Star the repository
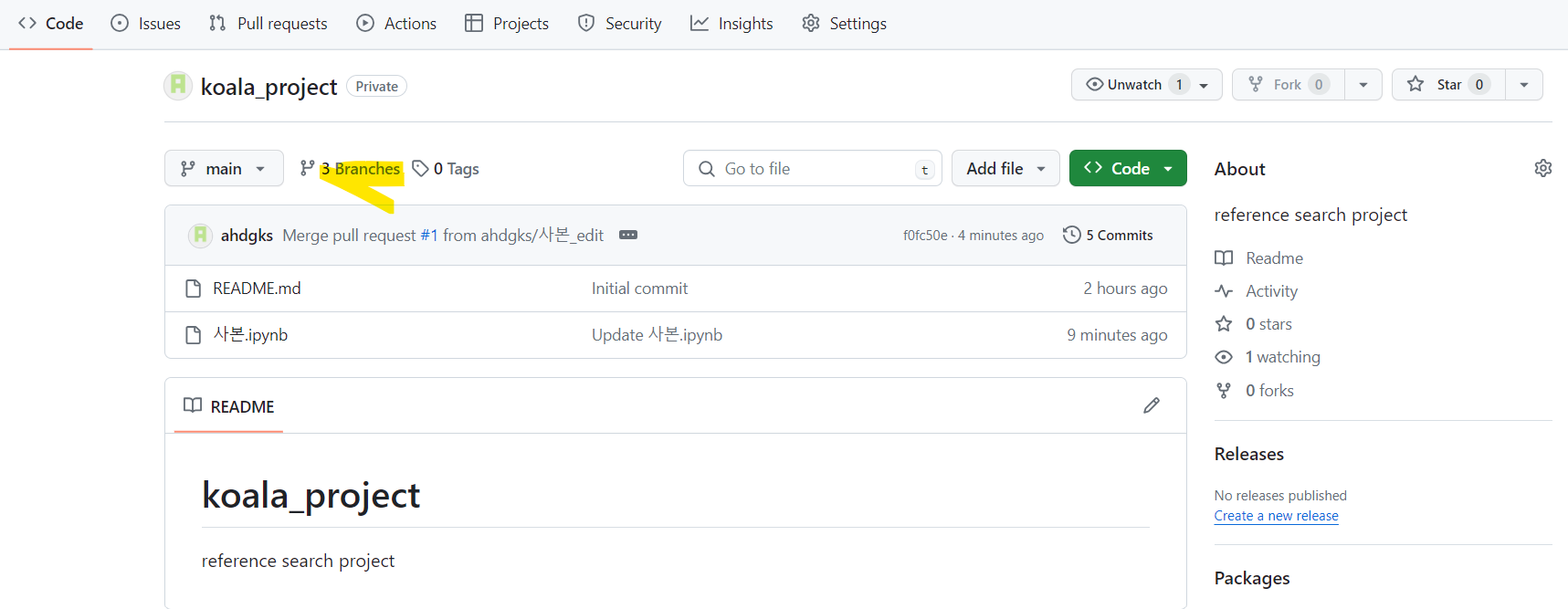Image resolution: width=1568 pixels, height=609 pixels. (1448, 85)
